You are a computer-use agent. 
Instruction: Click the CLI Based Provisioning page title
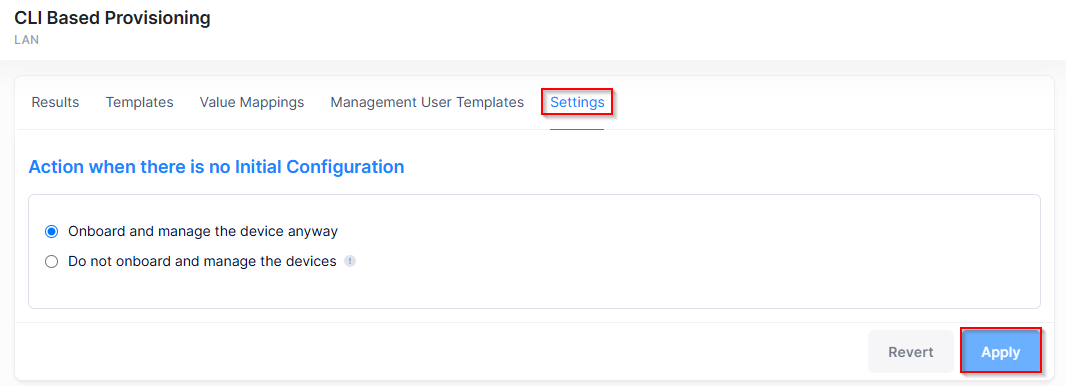click(112, 18)
